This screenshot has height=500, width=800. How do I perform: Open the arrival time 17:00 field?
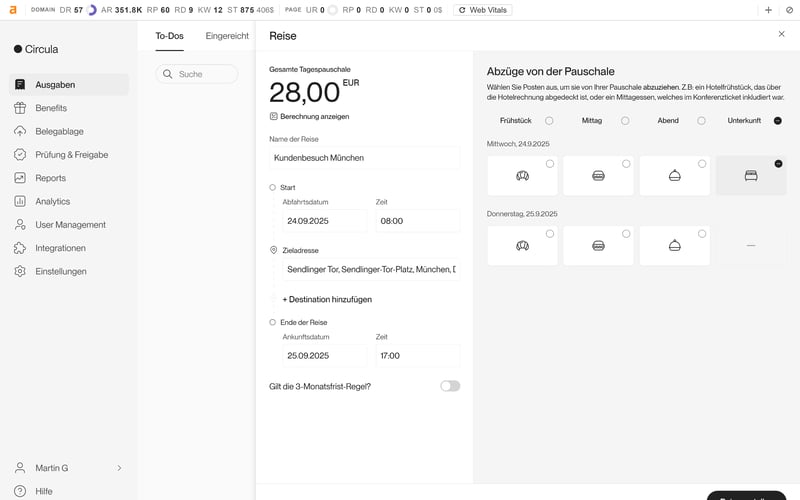pyautogui.click(x=417, y=356)
